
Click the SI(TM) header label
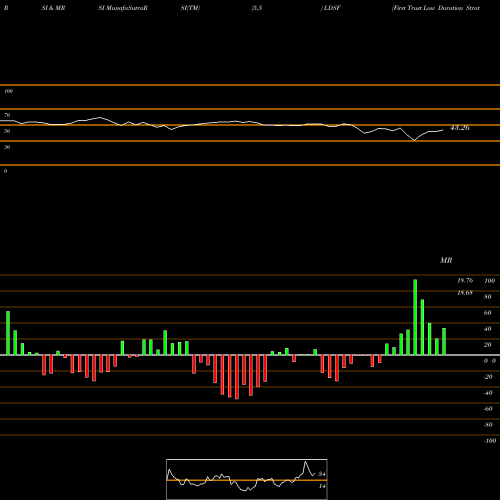point(190,8)
